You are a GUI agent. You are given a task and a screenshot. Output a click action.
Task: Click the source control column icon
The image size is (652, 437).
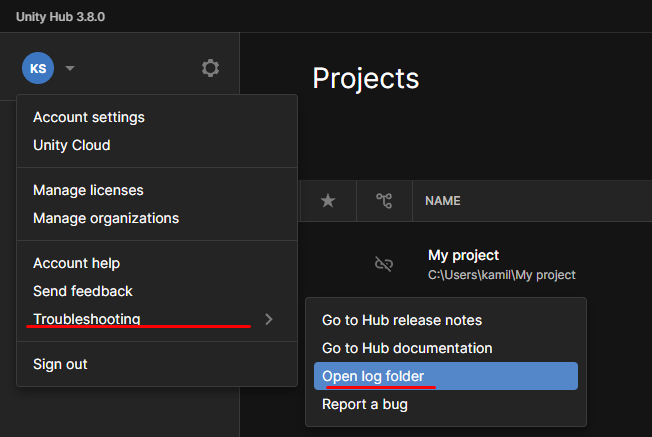(384, 201)
